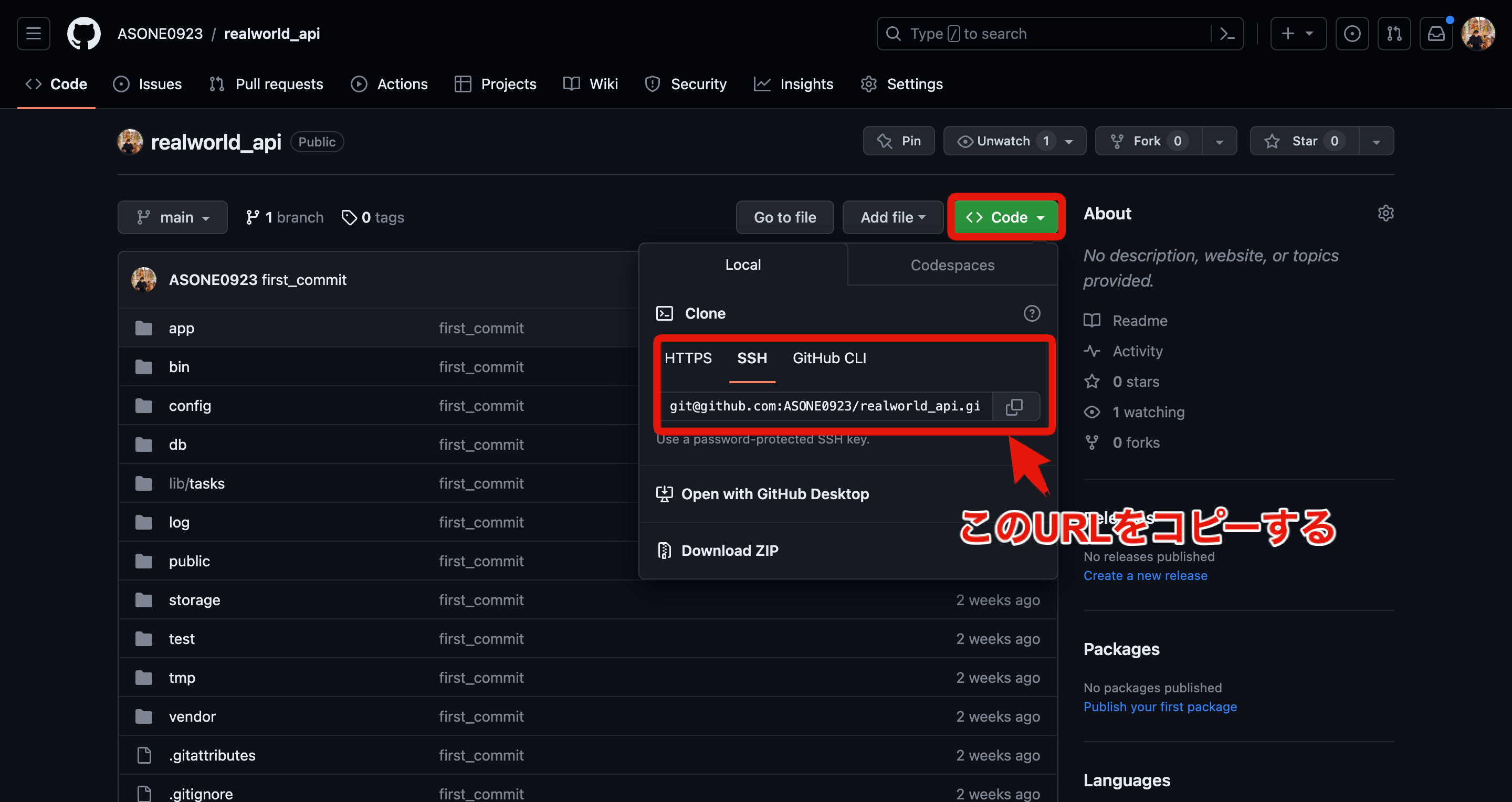Click the Download ZIP option
Image resolution: width=1512 pixels, height=802 pixels.
729,550
